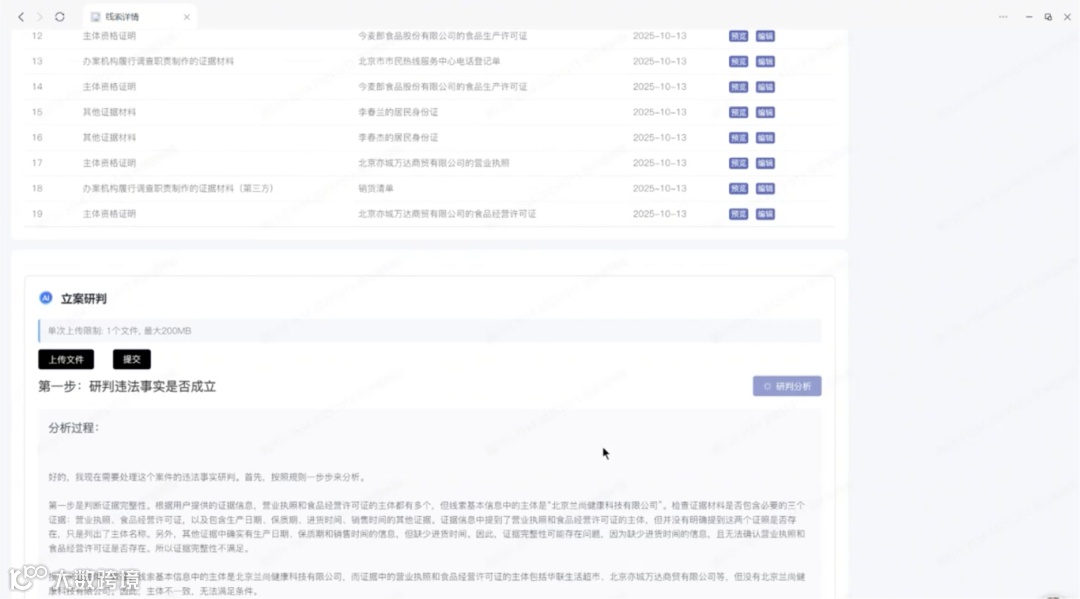The width and height of the screenshot is (1080, 599).
Task: Open the three-dot more options menu
Action: [1003, 15]
